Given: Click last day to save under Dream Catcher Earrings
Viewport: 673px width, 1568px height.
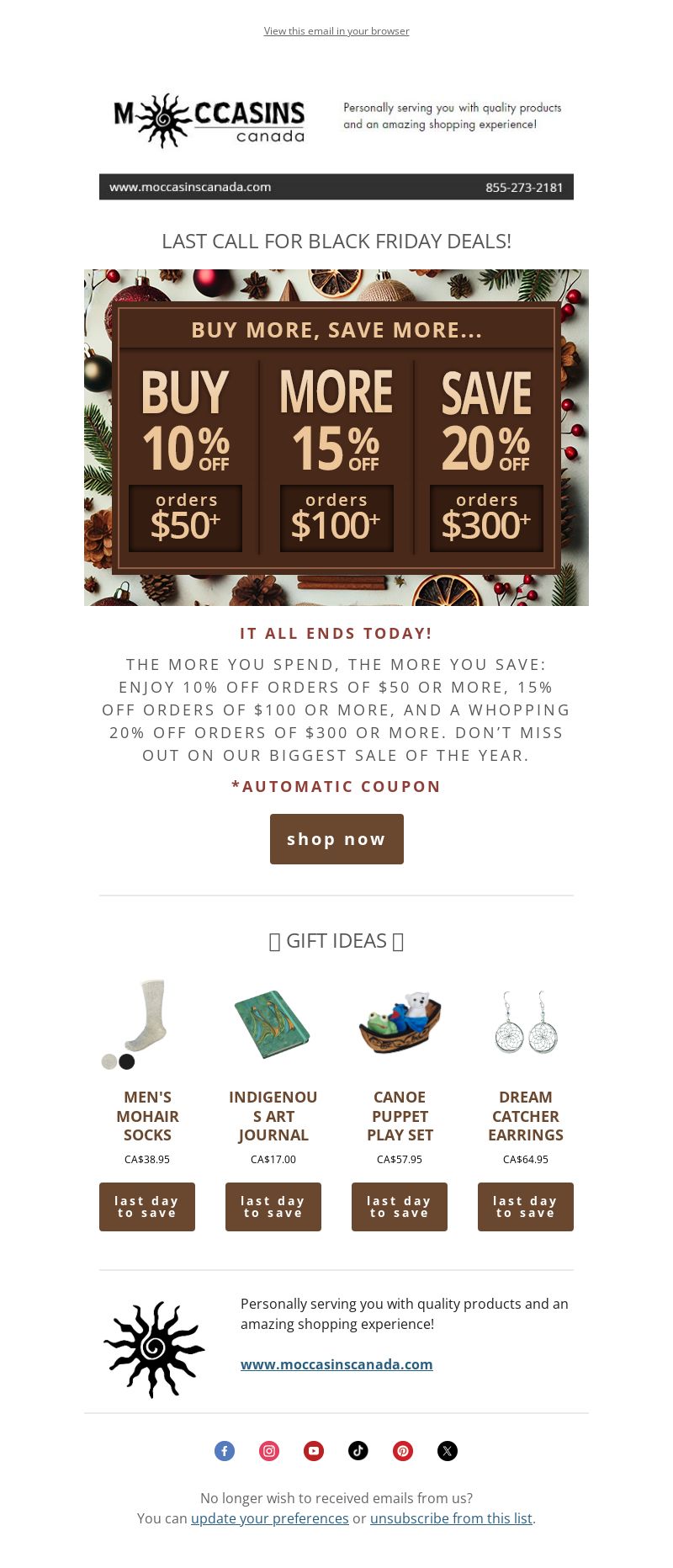Looking at the screenshot, I should 526,1207.
